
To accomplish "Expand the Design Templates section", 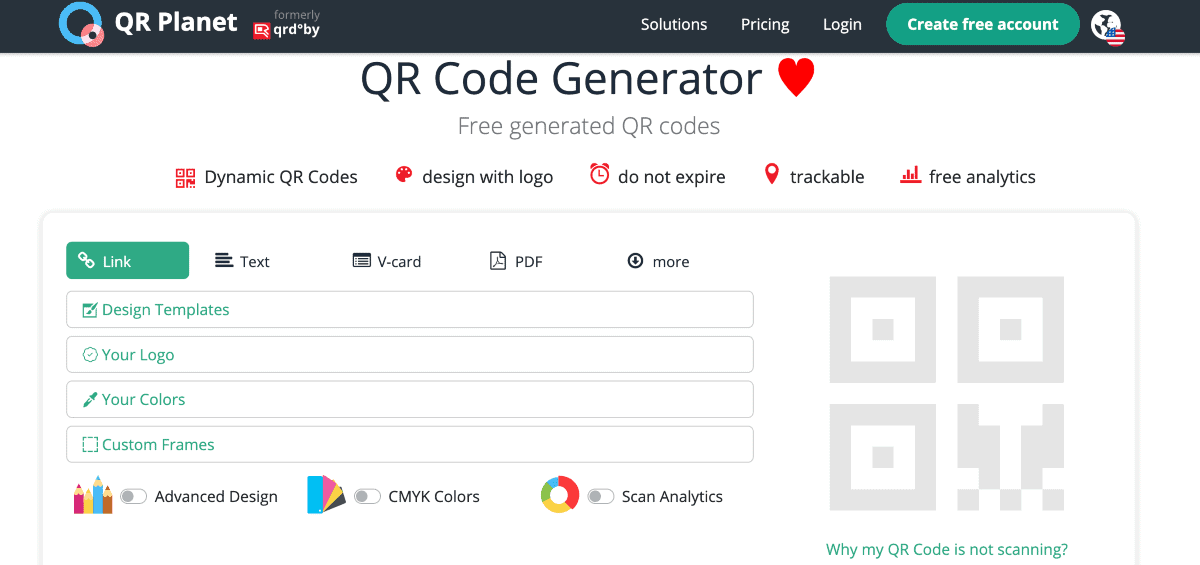I will point(409,310).
